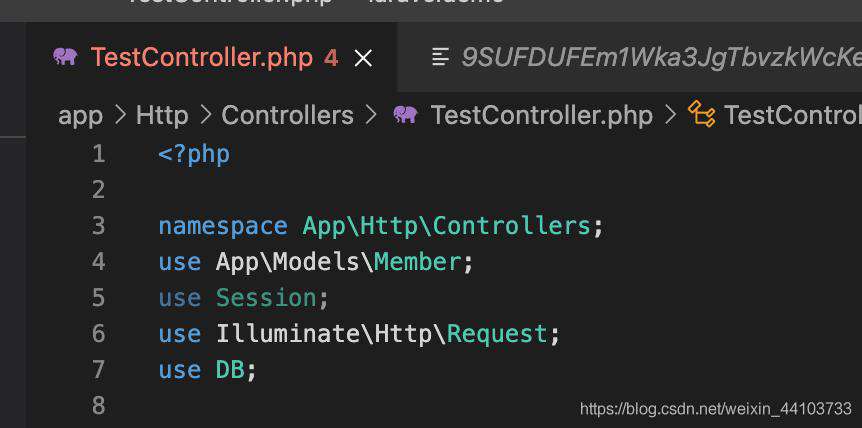This screenshot has height=428, width=862.
Task: Click line number 5 in the gutter
Action: [98, 298]
